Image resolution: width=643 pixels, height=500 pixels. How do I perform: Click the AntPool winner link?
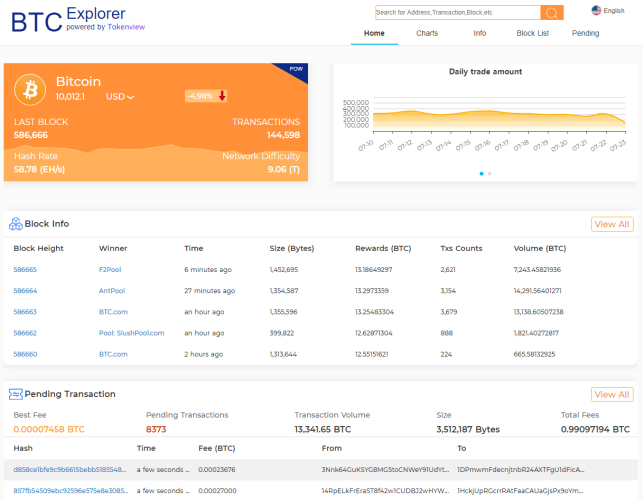tap(112, 291)
